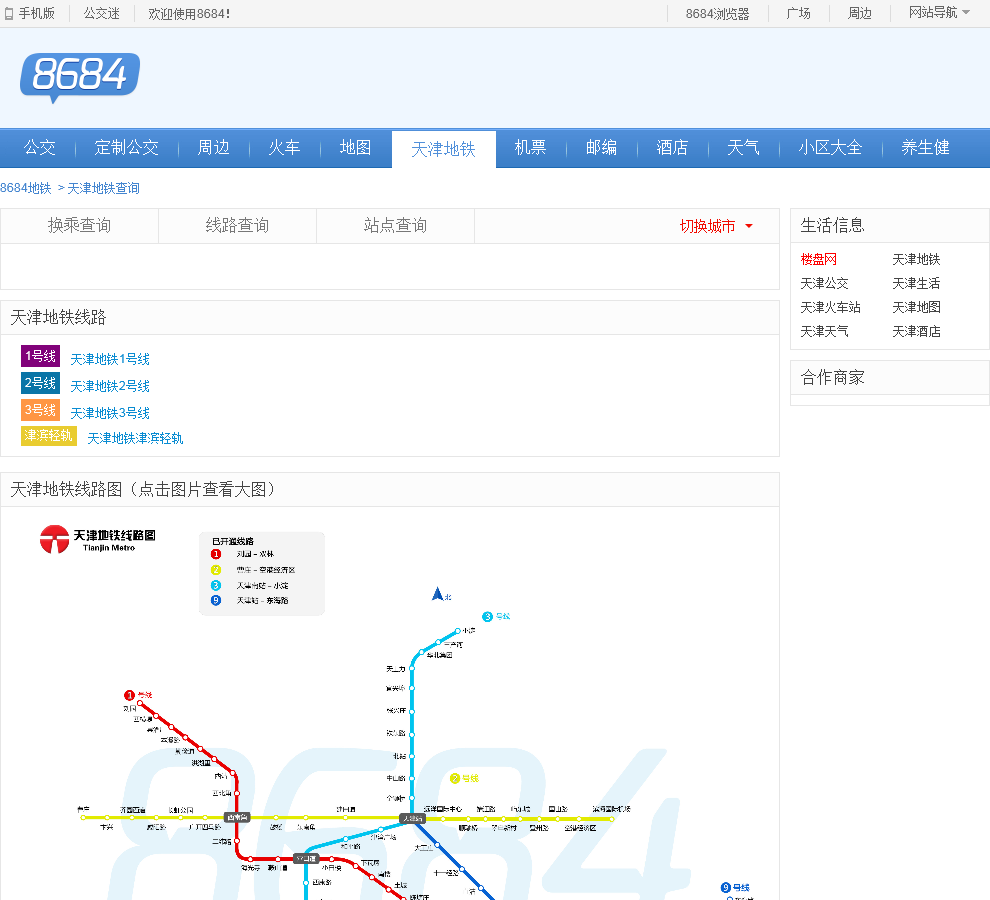Click the 天津公交 link
This screenshot has height=900, width=990.
[x=824, y=283]
